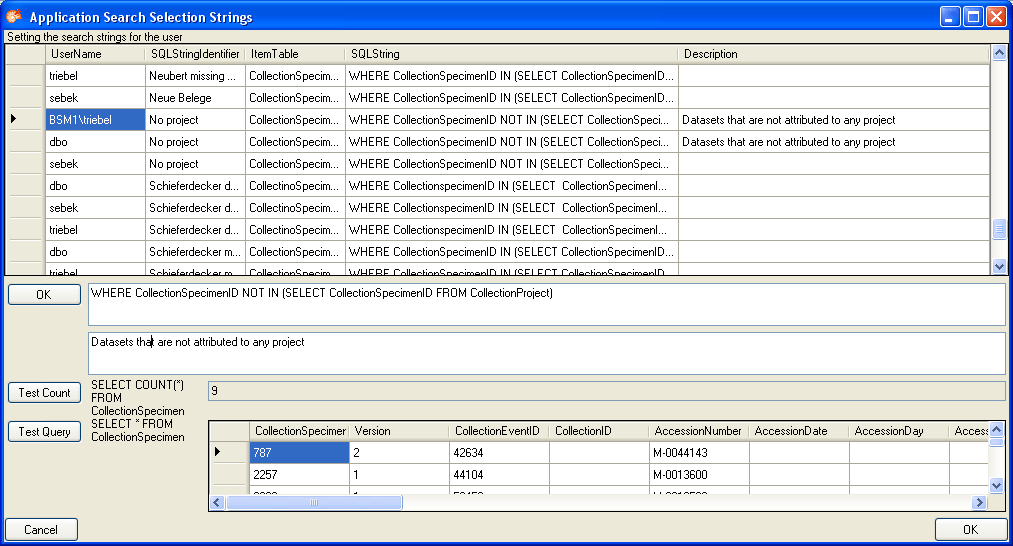Click AccessionDay result column header
This screenshot has height=546, width=1013.
point(899,431)
